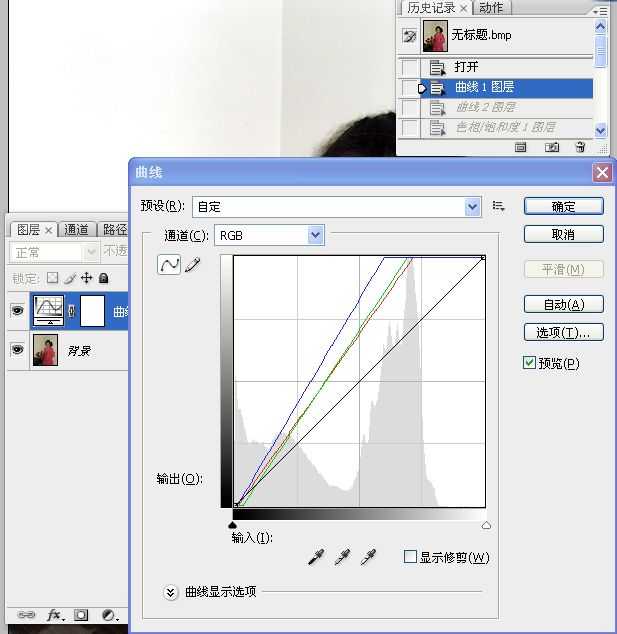Add a layer mask from the layers panel footer

click(80, 615)
